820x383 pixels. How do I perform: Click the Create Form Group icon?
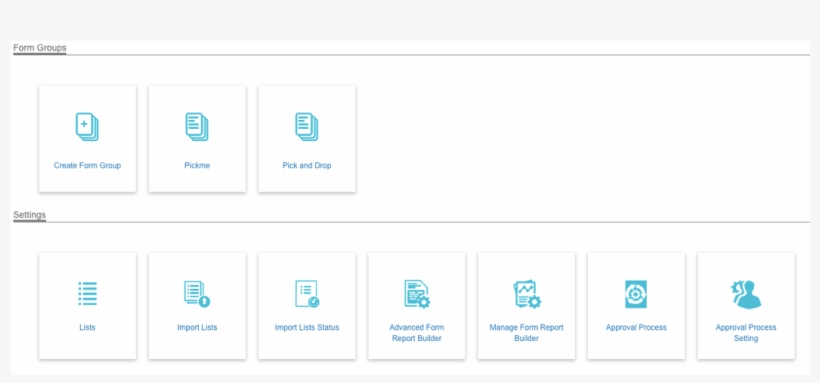click(87, 127)
